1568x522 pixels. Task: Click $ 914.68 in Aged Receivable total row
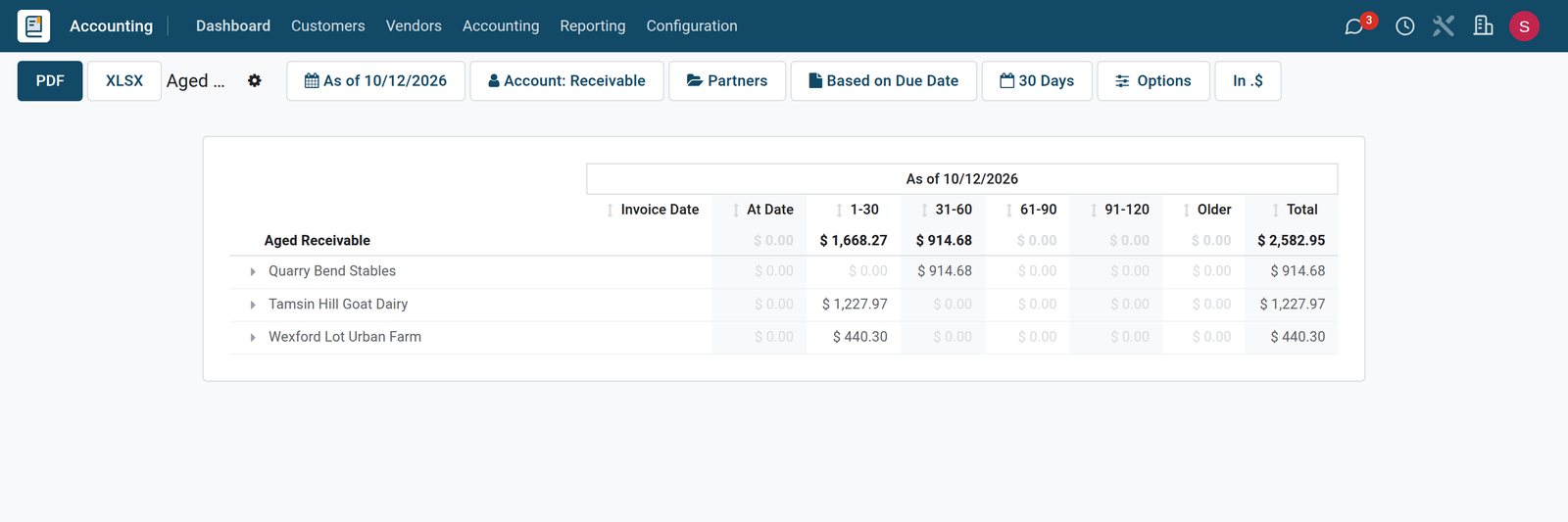(x=944, y=240)
